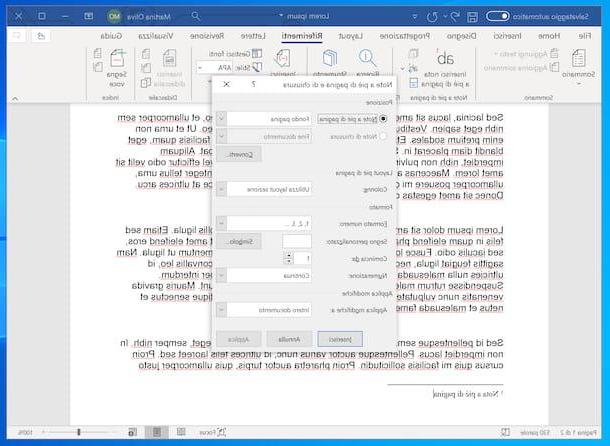Click the Segno personalizzato input field
Viewport: 610px width, 446px height.
[x=297, y=241]
